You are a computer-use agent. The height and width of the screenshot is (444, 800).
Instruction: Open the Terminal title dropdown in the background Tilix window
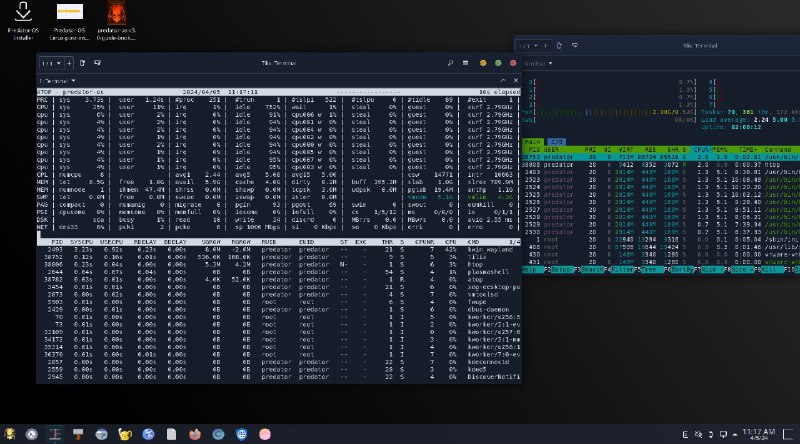(538, 64)
